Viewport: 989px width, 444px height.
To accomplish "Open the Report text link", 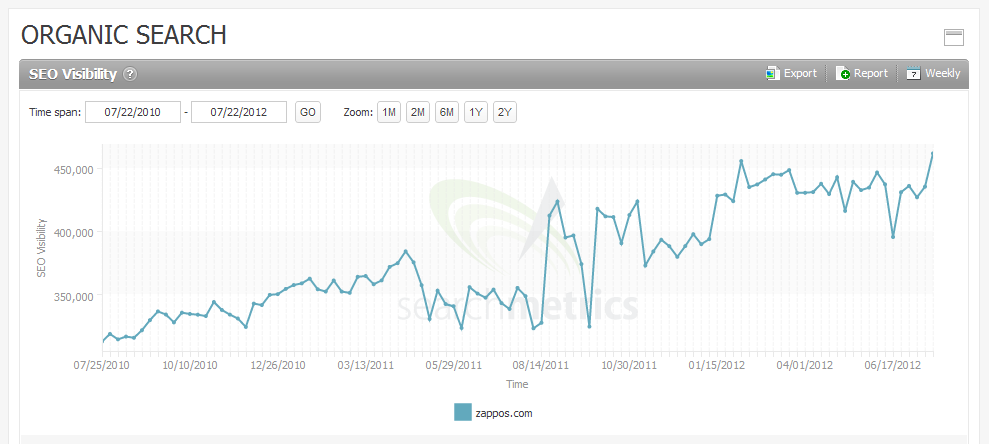I will [x=870, y=73].
